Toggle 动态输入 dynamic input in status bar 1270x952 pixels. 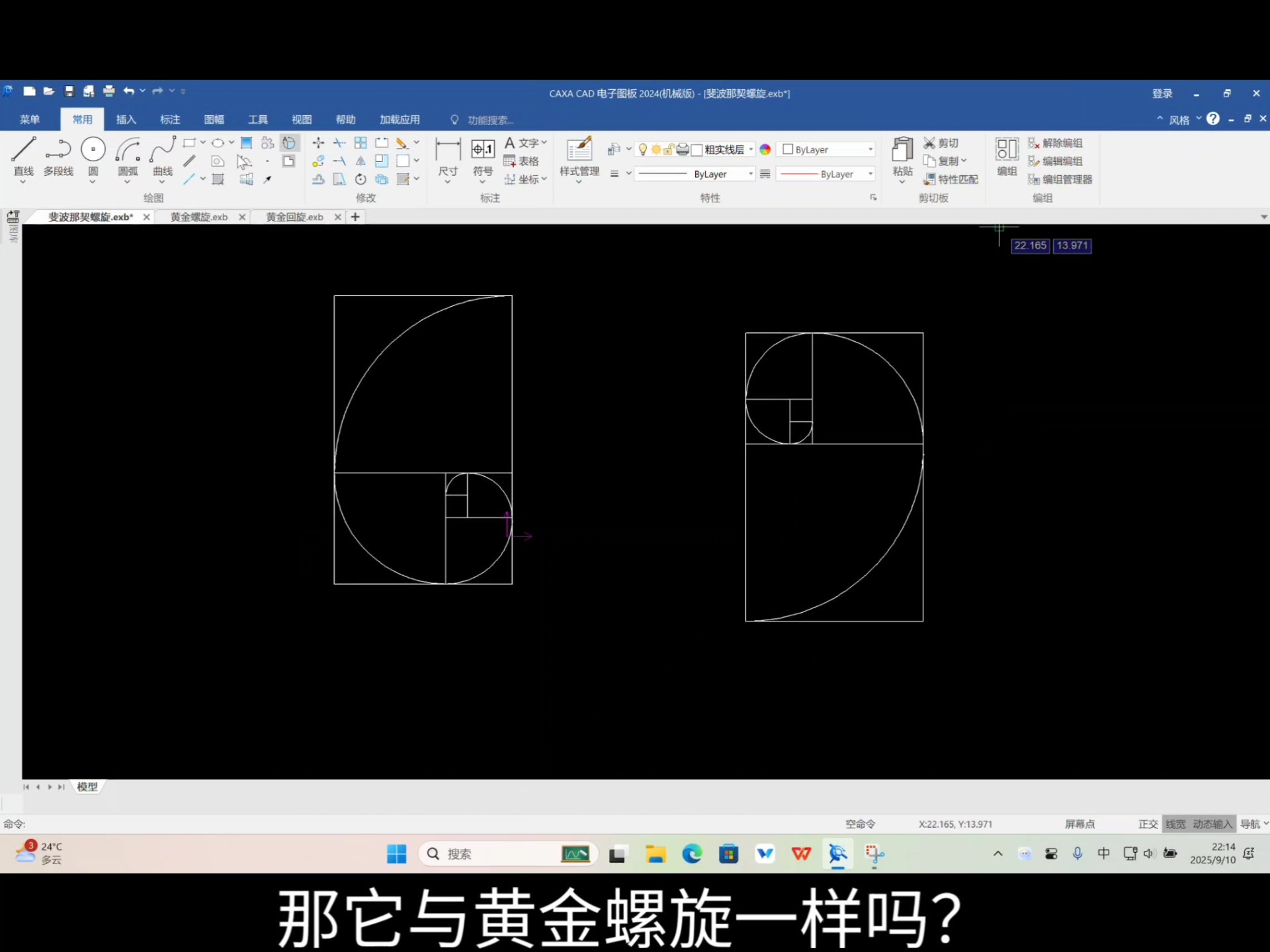1212,824
